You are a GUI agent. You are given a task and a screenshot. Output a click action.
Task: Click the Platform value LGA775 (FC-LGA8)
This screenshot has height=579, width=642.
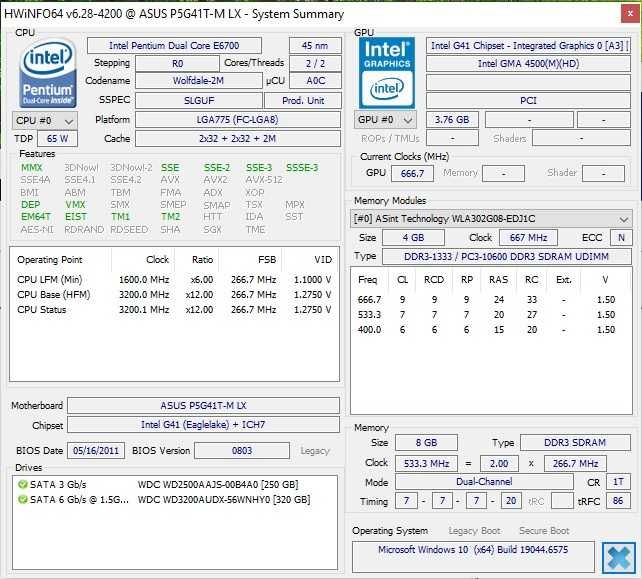237,120
